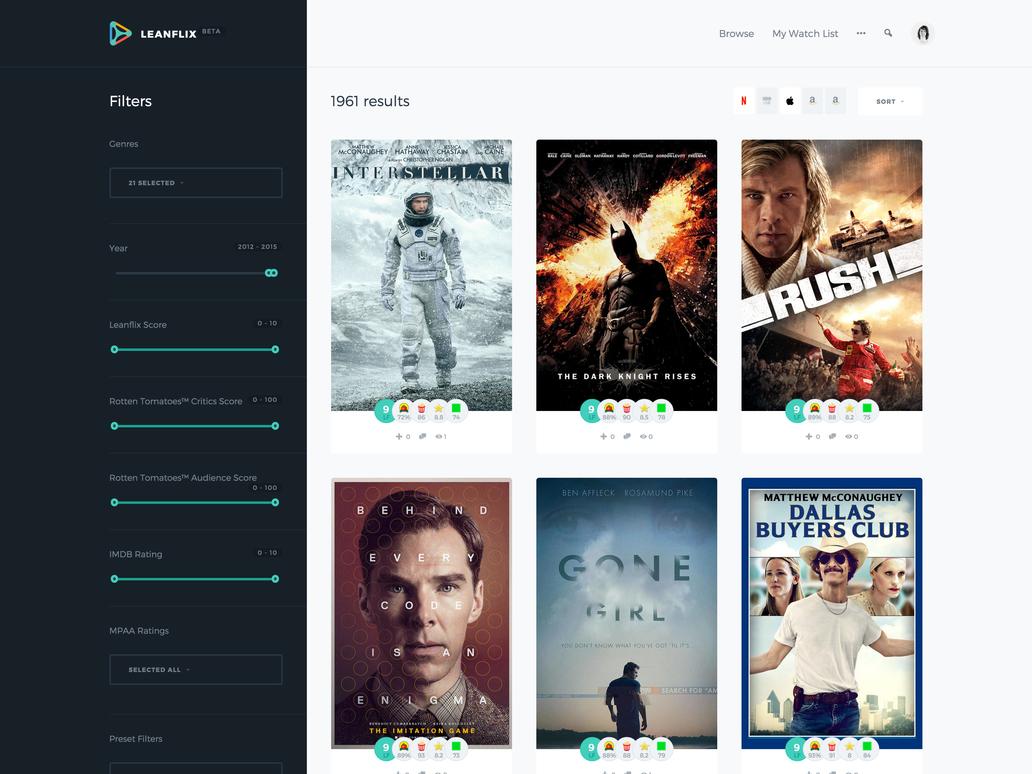1032x774 pixels.
Task: Click The Imitation Game Leanflix score badge
Action: coord(386,748)
